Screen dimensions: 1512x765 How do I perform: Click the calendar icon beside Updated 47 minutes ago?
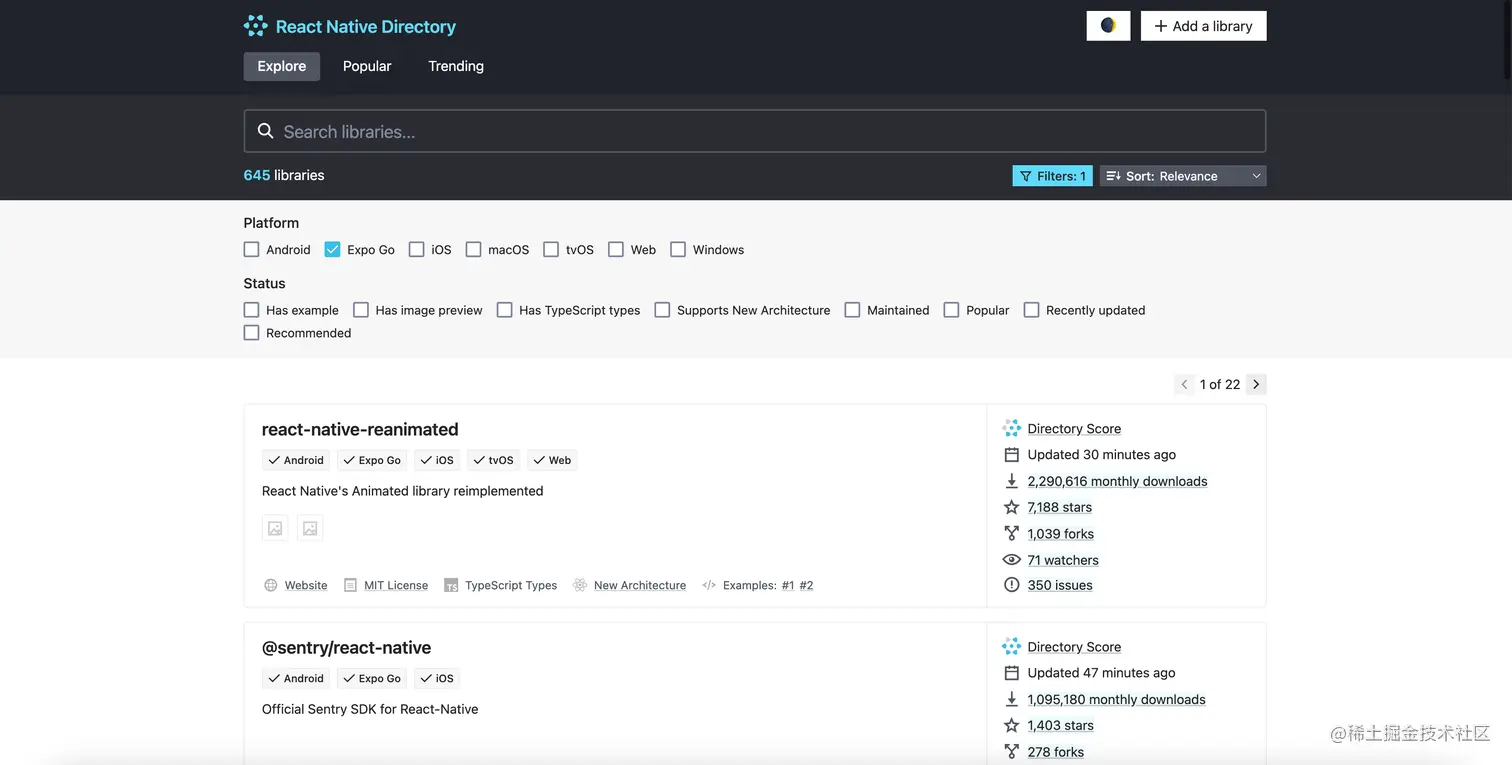[x=1011, y=673]
